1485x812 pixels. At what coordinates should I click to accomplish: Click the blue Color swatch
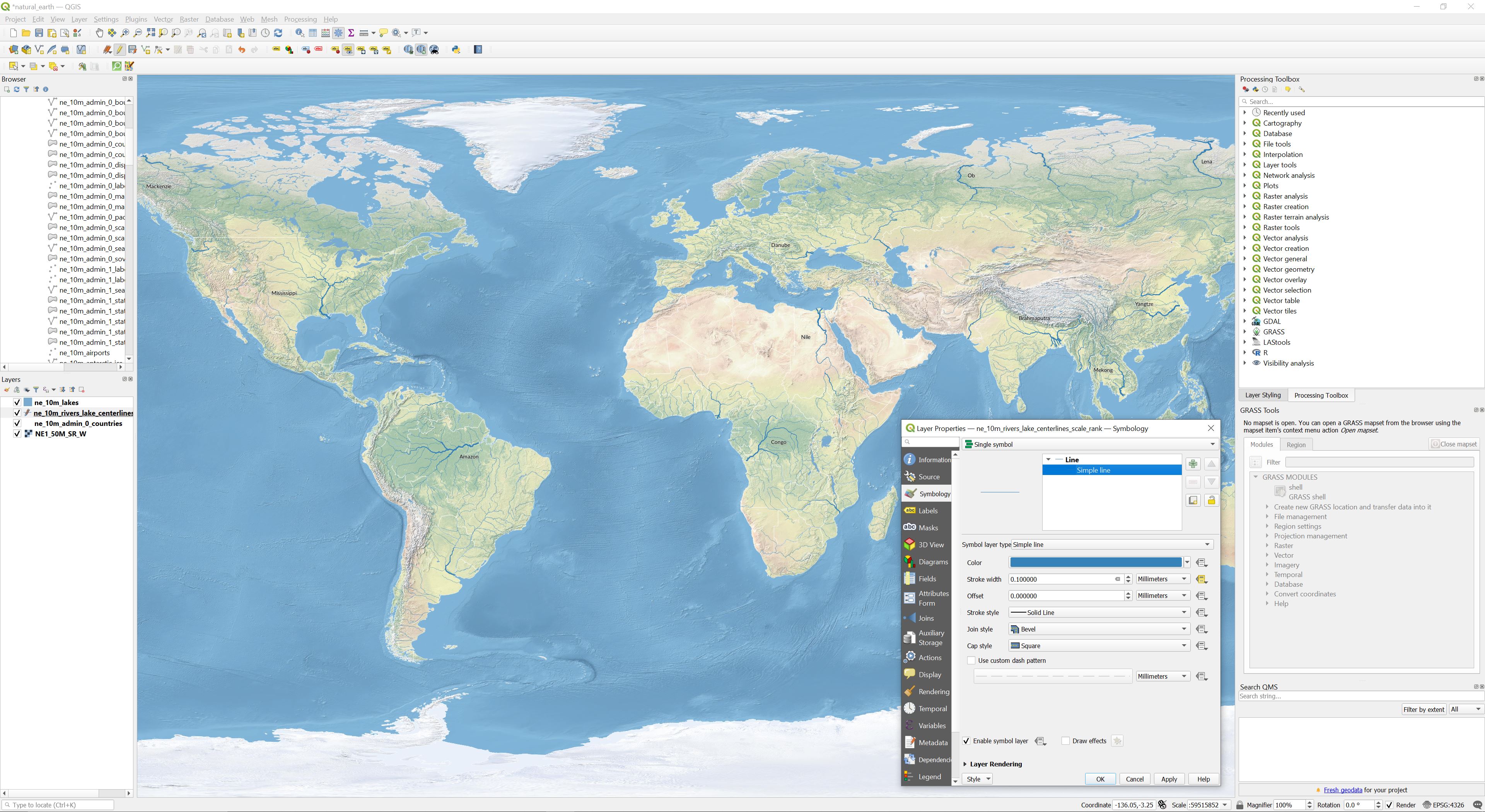[1095, 562]
